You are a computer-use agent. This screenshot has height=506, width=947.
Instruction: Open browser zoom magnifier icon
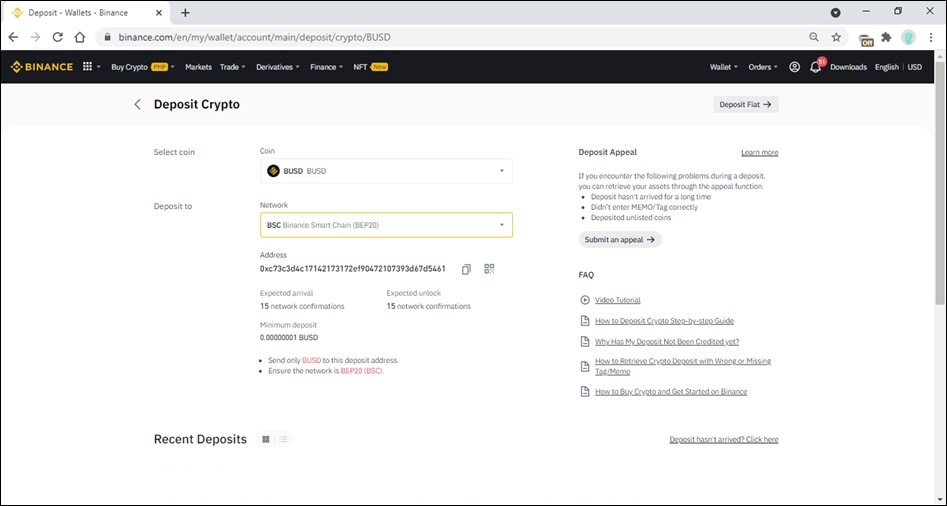click(x=814, y=37)
